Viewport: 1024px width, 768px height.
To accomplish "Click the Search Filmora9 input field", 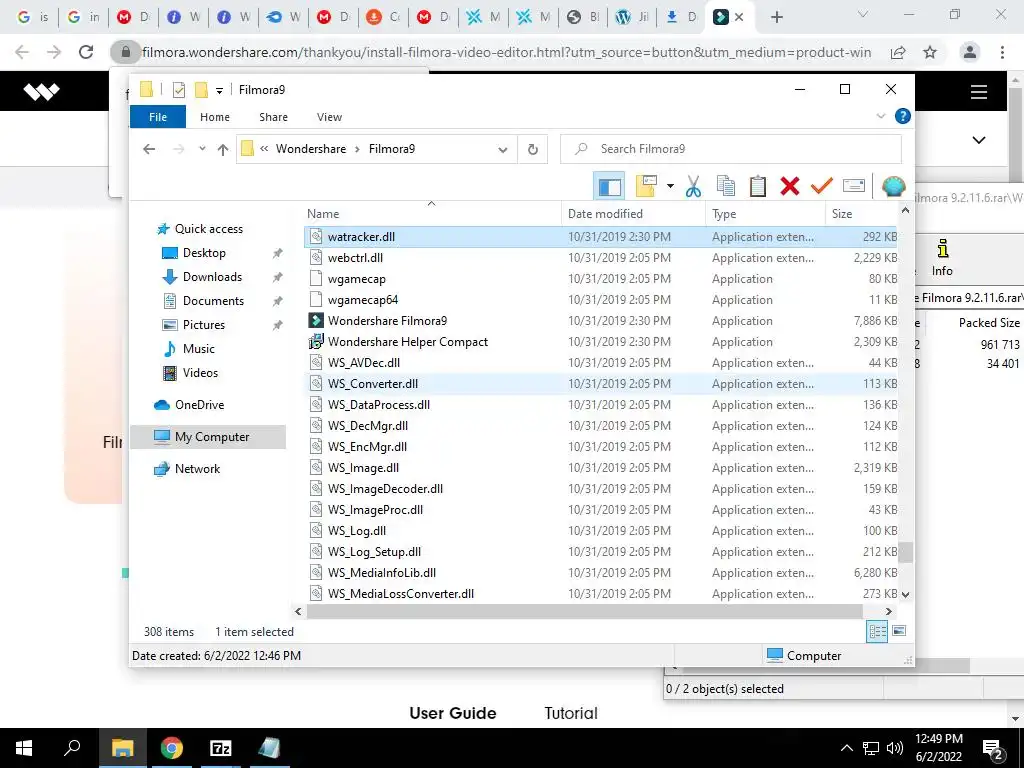I will click(731, 149).
